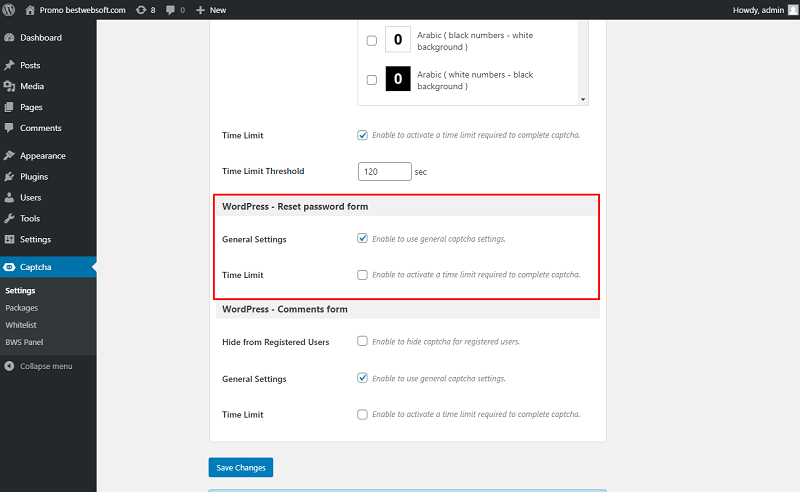Click the Save Changes button
Screen dimensions: 800x492
coord(241,468)
